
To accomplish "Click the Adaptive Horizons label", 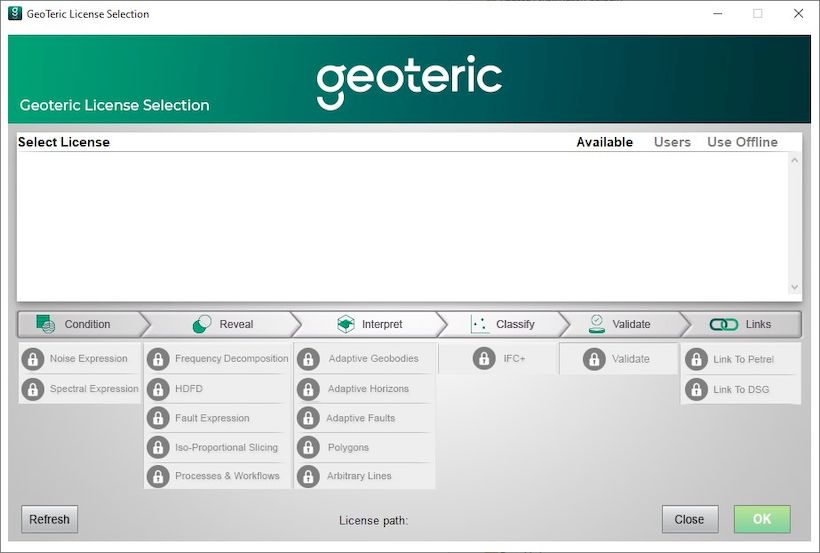I will click(368, 389).
